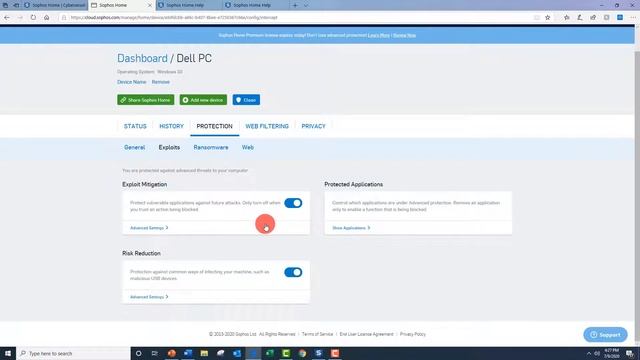Viewport: 640px width, 360px height.
Task: Click the browser Home icon
Action: [47, 18]
